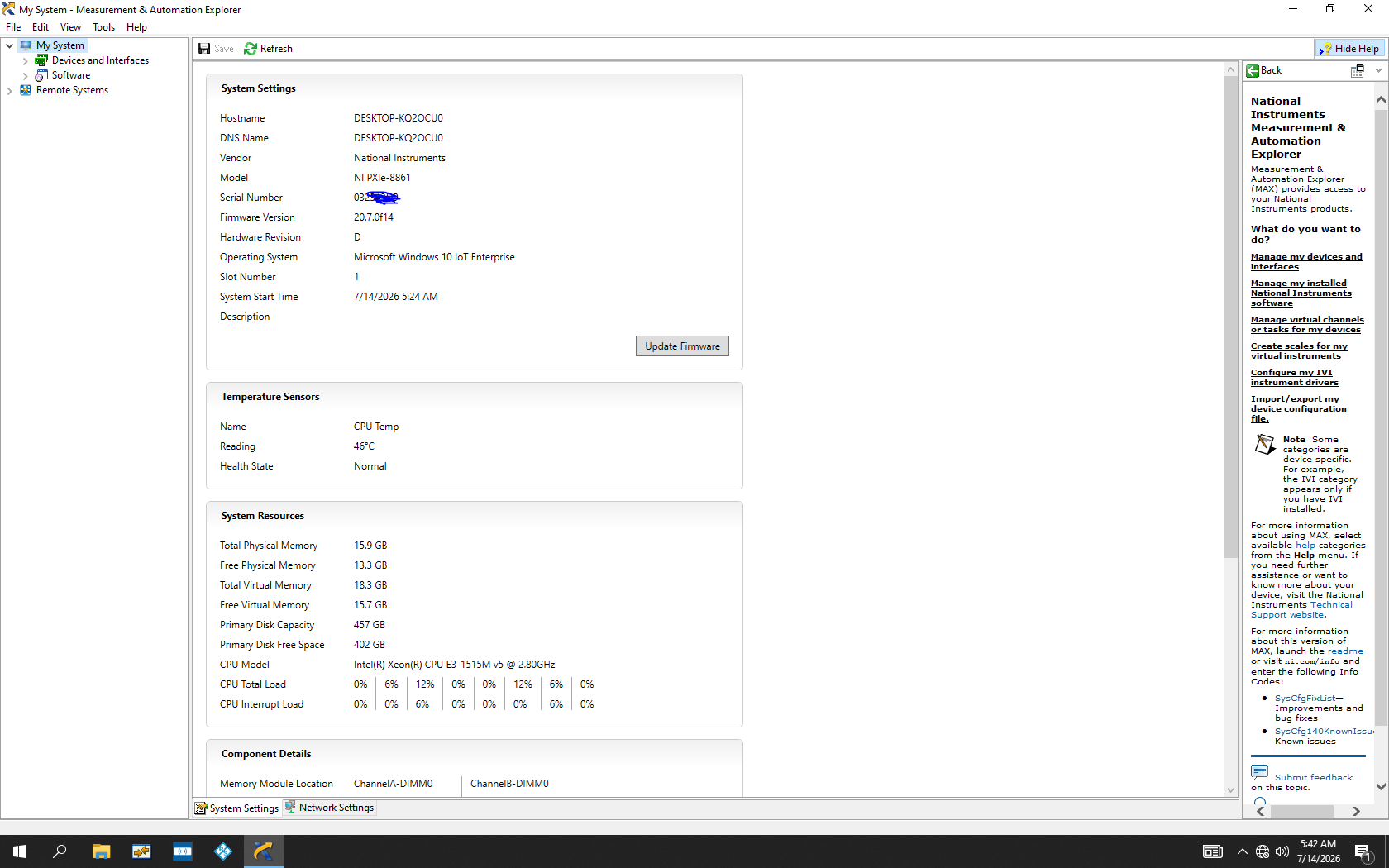Screen dimensions: 1389x868
Task: Click the Save disk icon
Action: tap(204, 49)
